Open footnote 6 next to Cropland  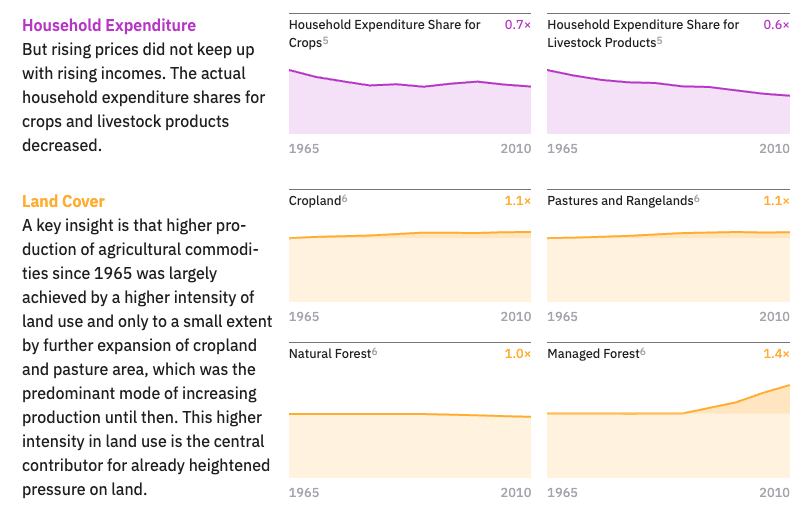coord(344,198)
